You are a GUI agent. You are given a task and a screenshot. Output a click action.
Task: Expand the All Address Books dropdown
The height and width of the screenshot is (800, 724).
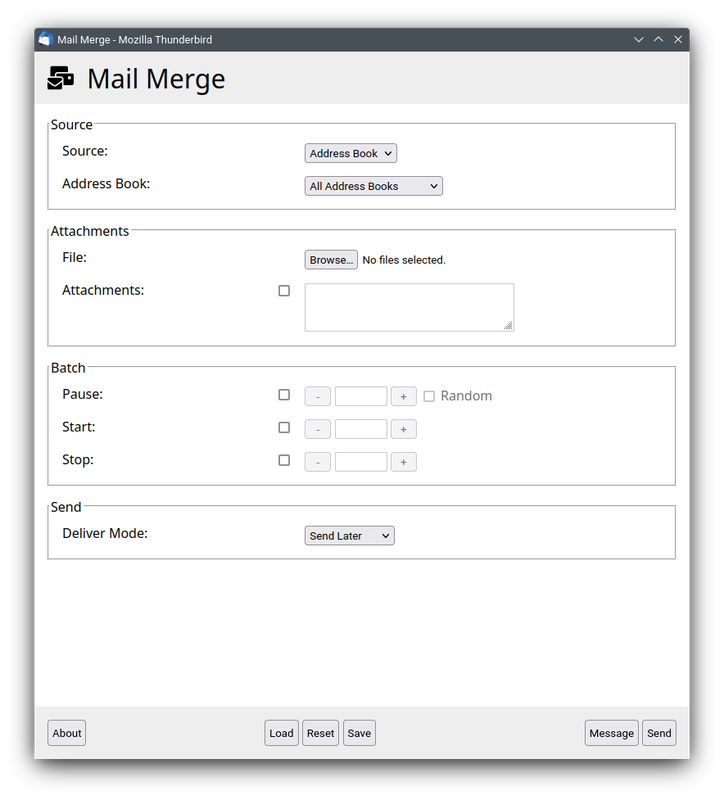373,186
